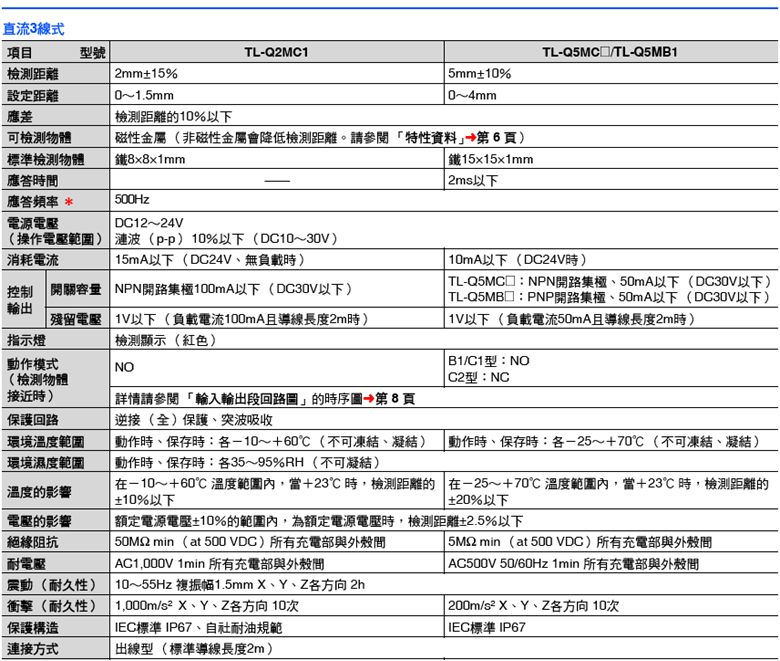Click the TL-Q2MC1 column header
Viewport: 780px width, 661px height.
276,53
